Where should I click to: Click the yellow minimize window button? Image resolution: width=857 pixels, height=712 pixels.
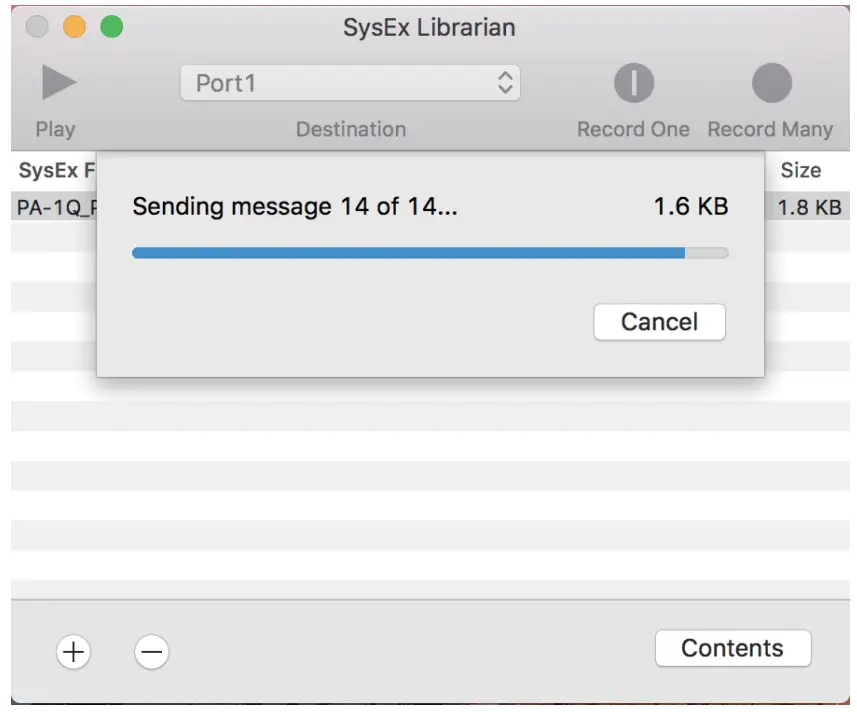click(x=74, y=26)
